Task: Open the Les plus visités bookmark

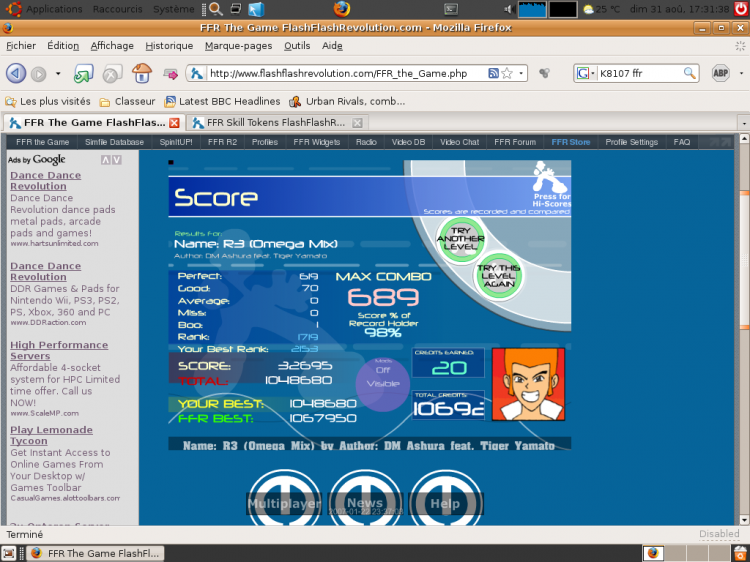Action: (x=48, y=101)
